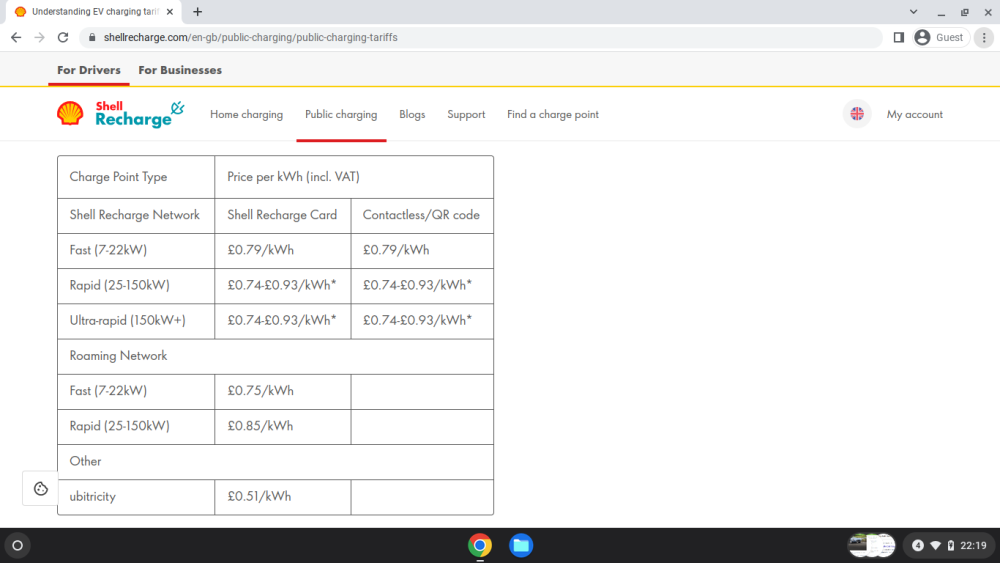Image resolution: width=1000 pixels, height=563 pixels.
Task: Click Ultra-rapid Shell card price
Action: coord(281,320)
